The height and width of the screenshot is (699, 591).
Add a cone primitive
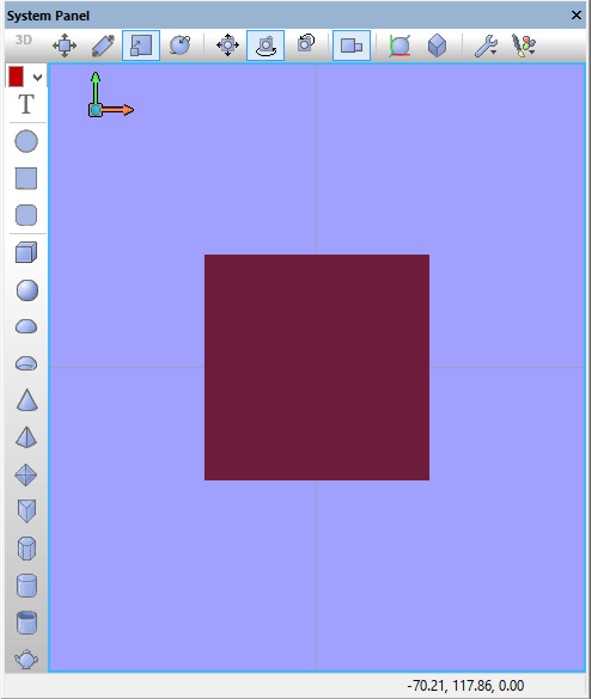tap(27, 400)
